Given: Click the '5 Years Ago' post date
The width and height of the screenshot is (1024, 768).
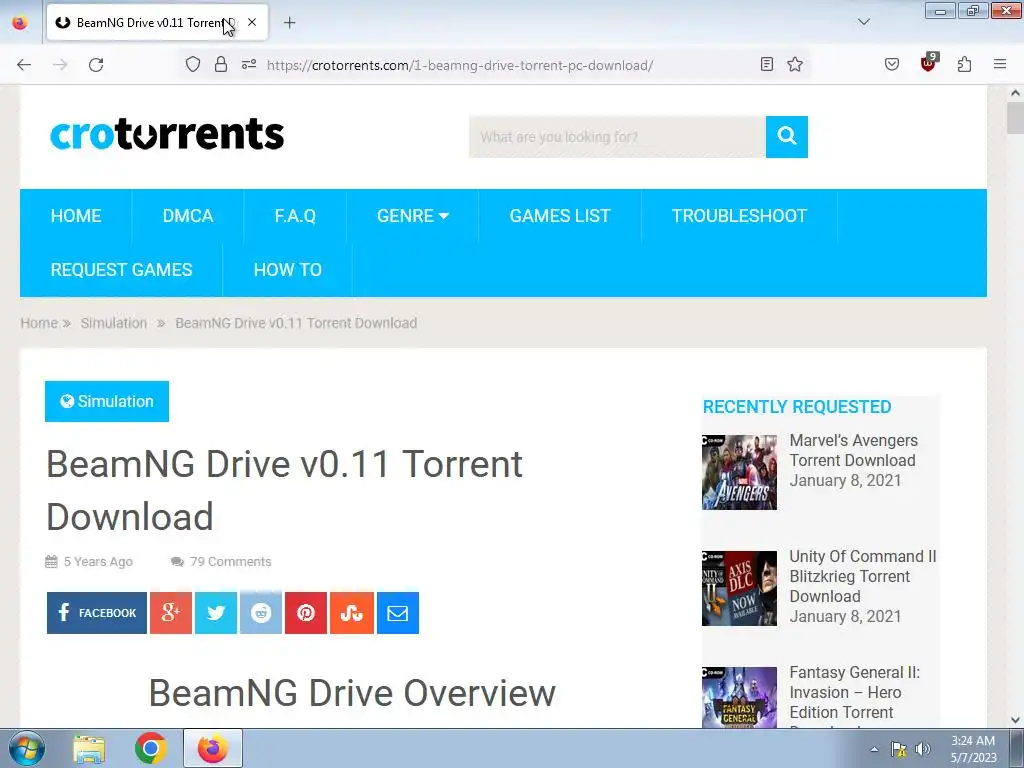Looking at the screenshot, I should click(98, 562).
